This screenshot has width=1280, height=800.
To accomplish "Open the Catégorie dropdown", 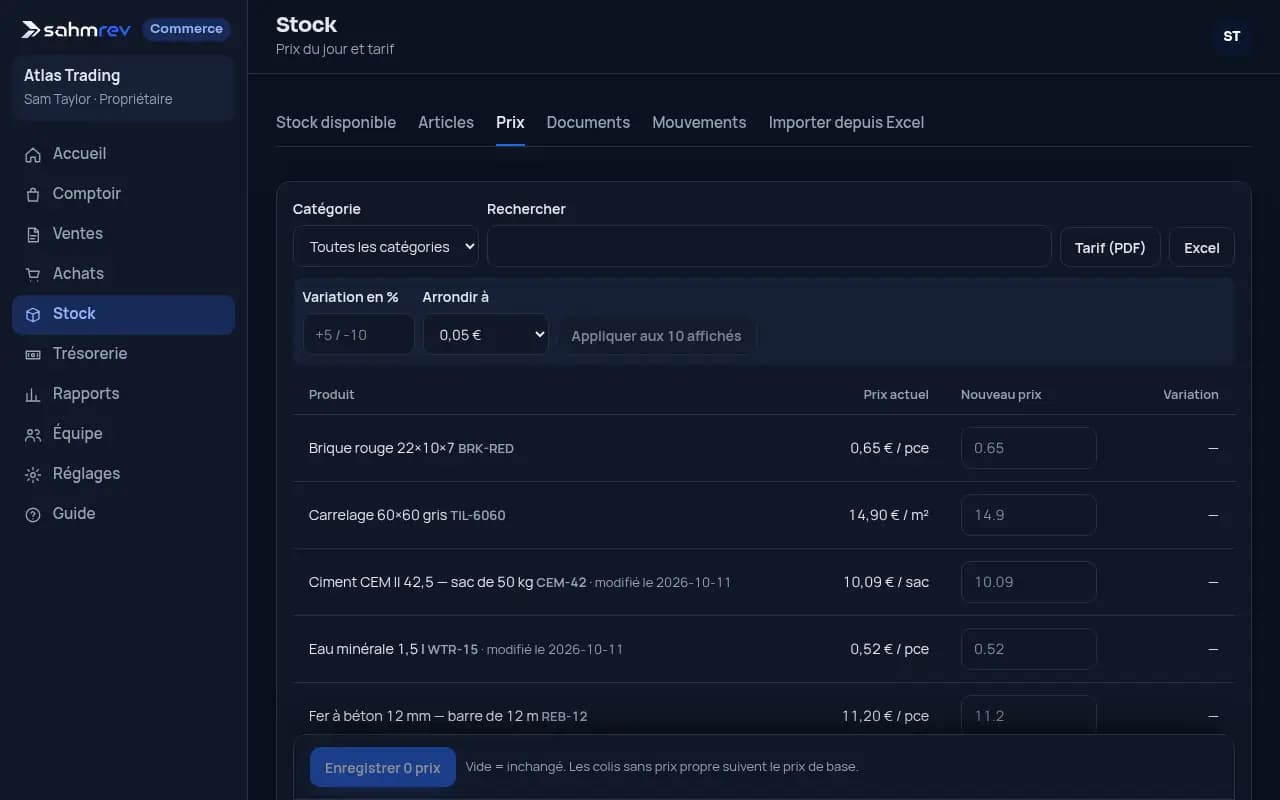I will pyautogui.click(x=386, y=246).
